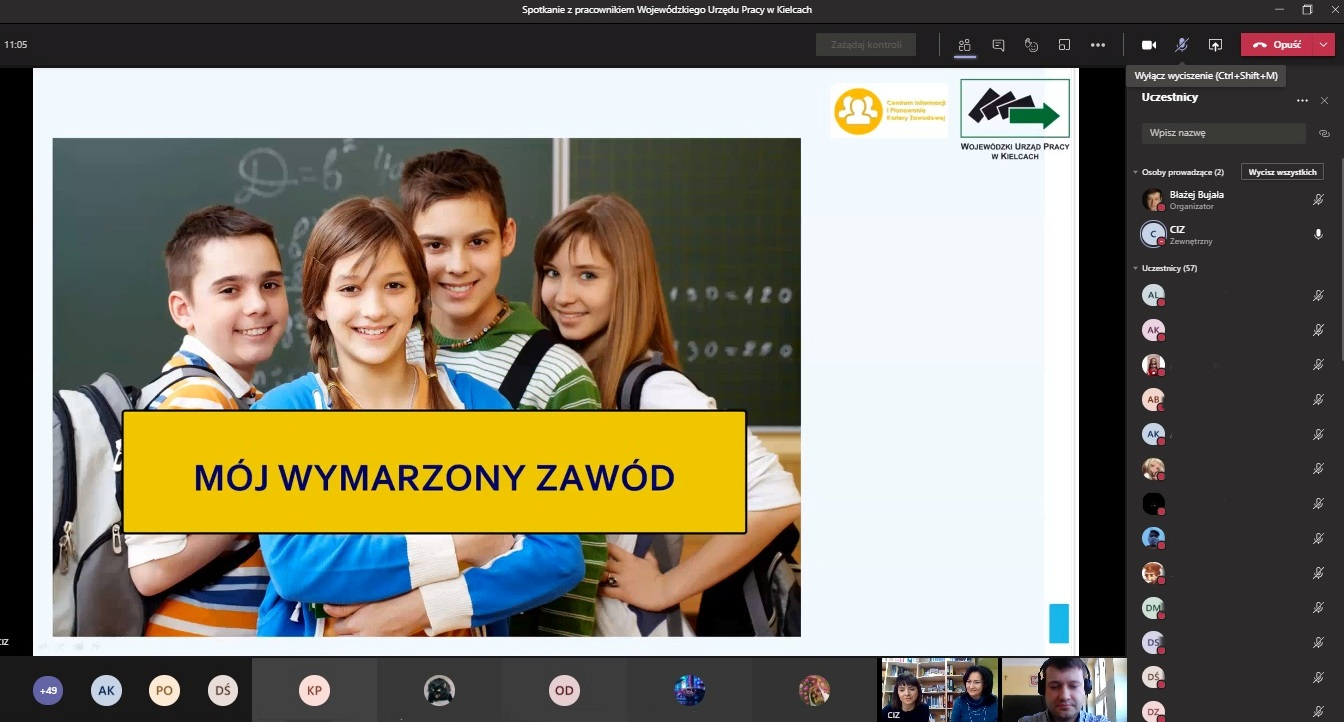This screenshot has height=722, width=1344.
Task: Open more options in Uczestnicy panel
Action: [1302, 100]
